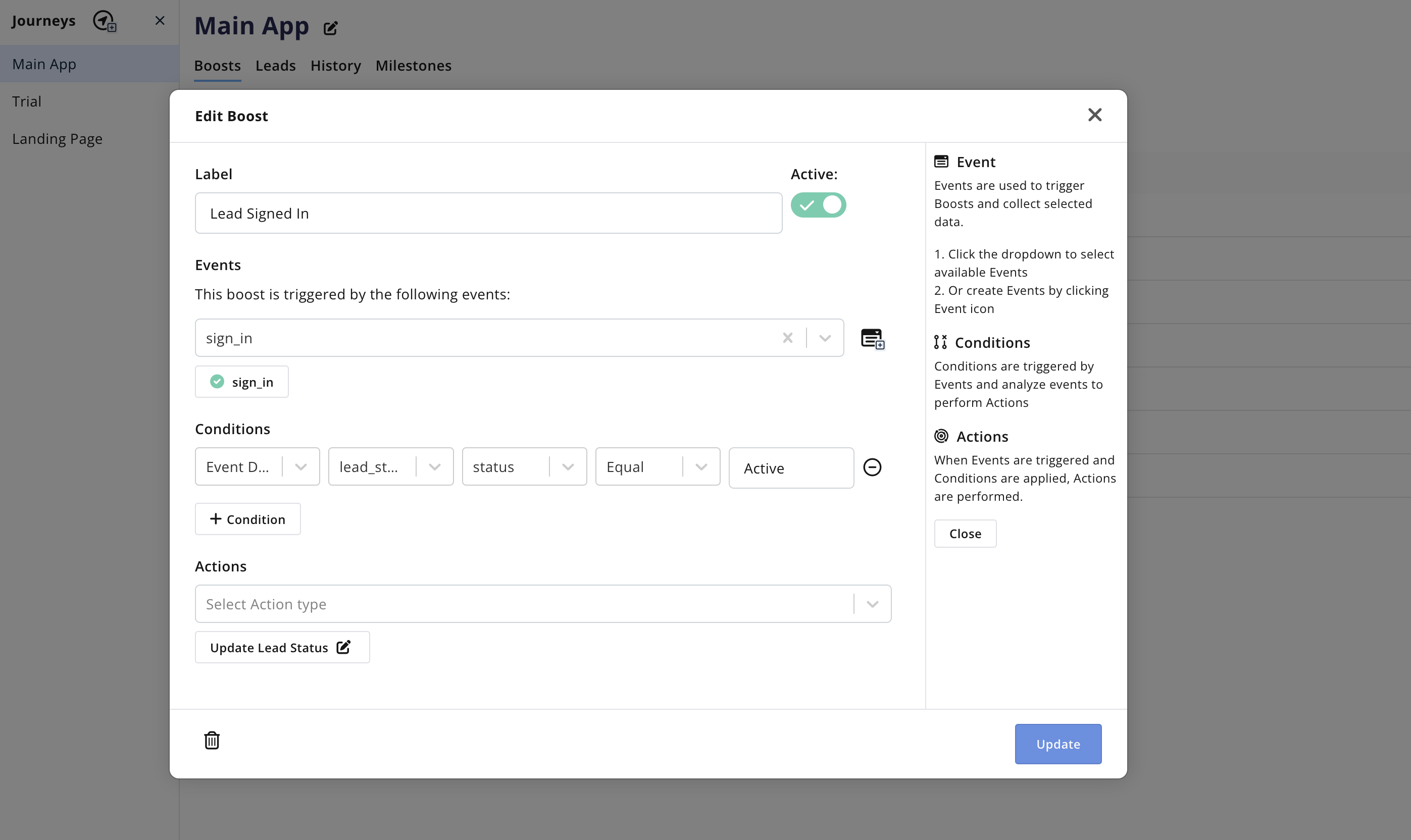The height and width of the screenshot is (840, 1411).
Task: Add a new condition with + Condition
Action: pyautogui.click(x=247, y=519)
